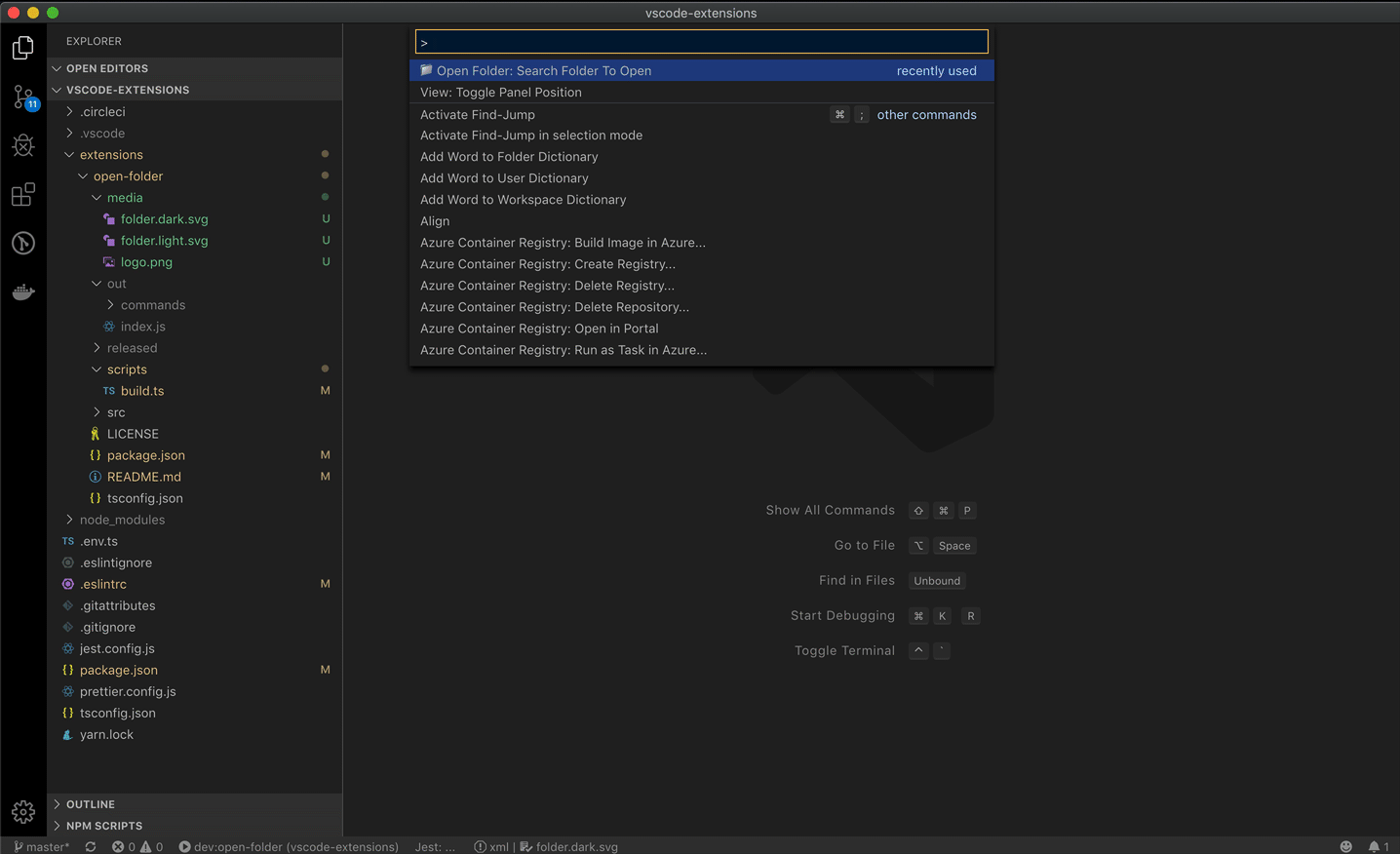Open jest.config.js file
Screen dimensions: 1400x854
(x=195, y=648)
